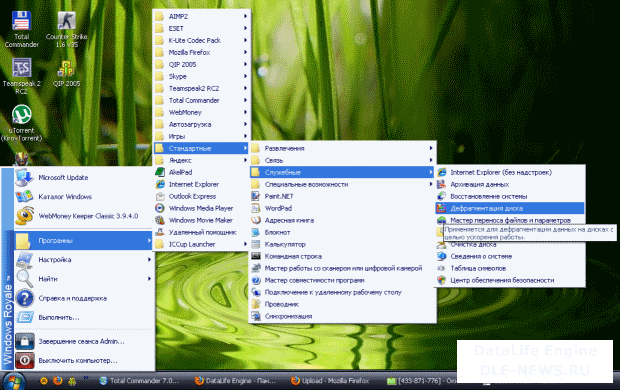Click Подключение к удаленному рабочему столу
The width and height of the screenshot is (620, 390).
(342, 292)
